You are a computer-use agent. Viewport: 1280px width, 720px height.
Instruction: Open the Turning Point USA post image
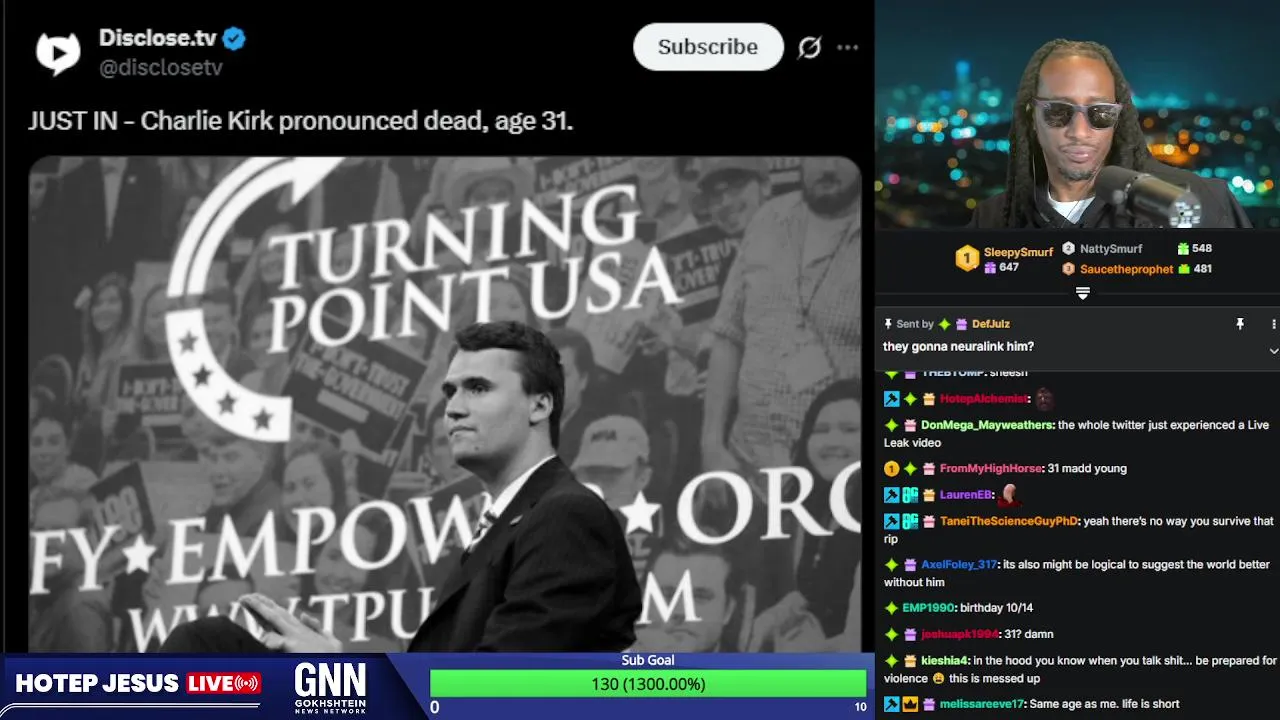point(444,404)
